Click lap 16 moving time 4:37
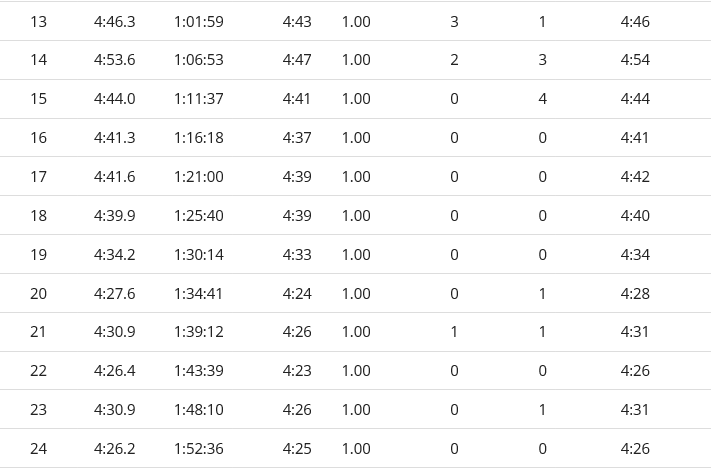 point(297,138)
